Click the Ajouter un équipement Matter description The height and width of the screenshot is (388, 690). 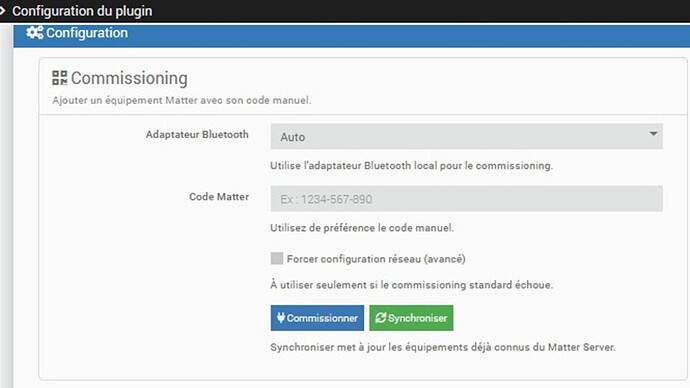tap(182, 100)
